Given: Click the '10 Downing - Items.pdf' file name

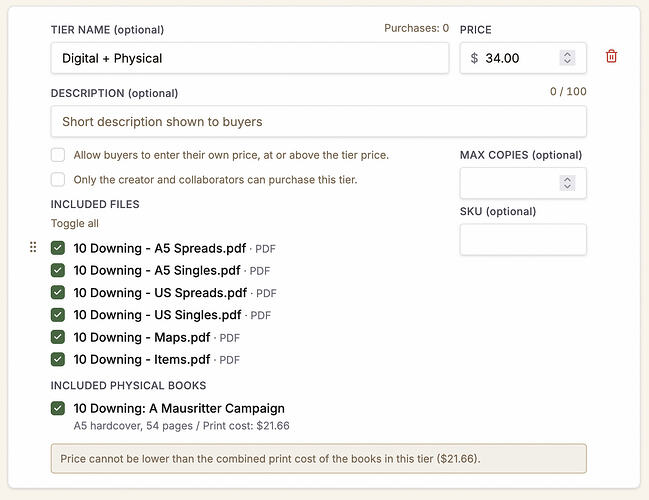Looking at the screenshot, I should tap(142, 360).
